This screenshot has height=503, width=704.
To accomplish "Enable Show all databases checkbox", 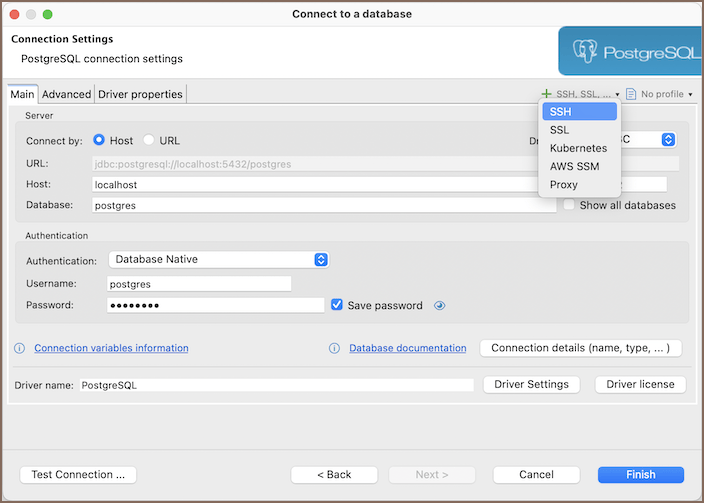I will point(569,205).
